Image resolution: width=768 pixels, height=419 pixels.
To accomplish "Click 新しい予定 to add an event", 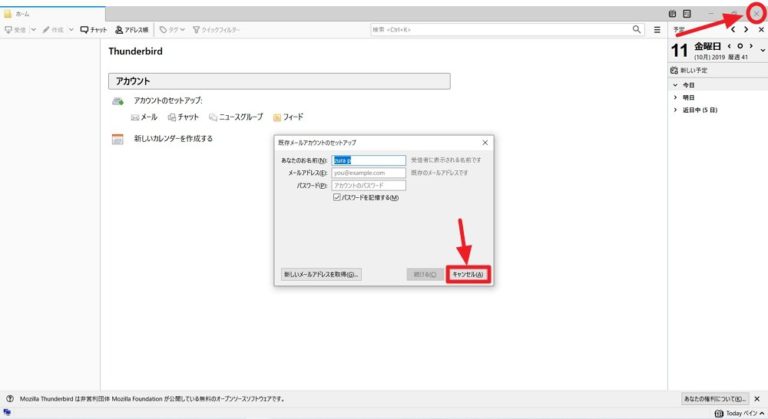I will [x=689, y=71].
